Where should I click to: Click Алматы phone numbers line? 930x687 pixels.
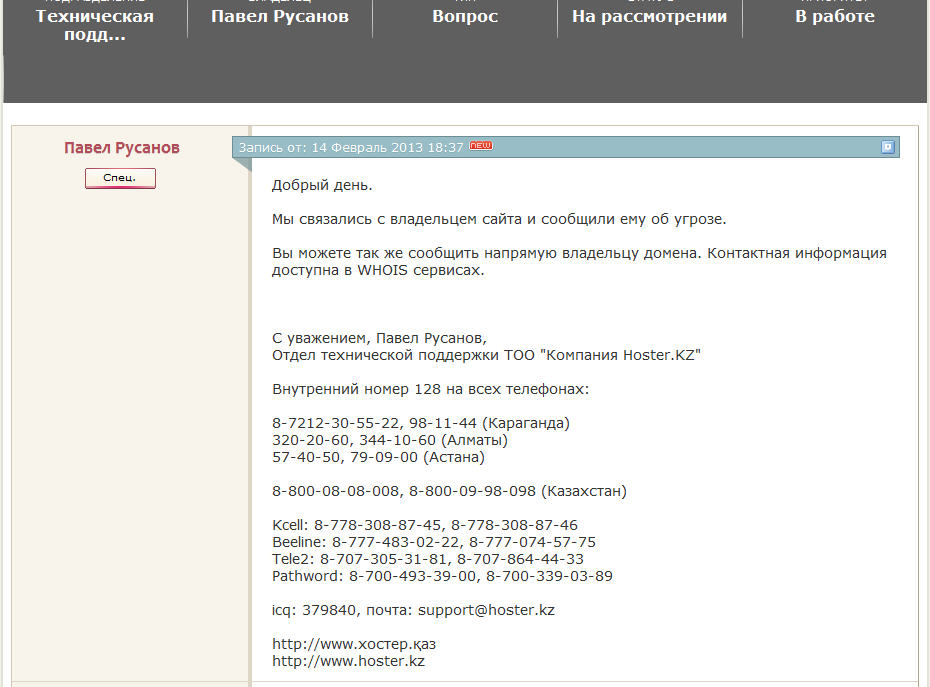click(x=390, y=440)
